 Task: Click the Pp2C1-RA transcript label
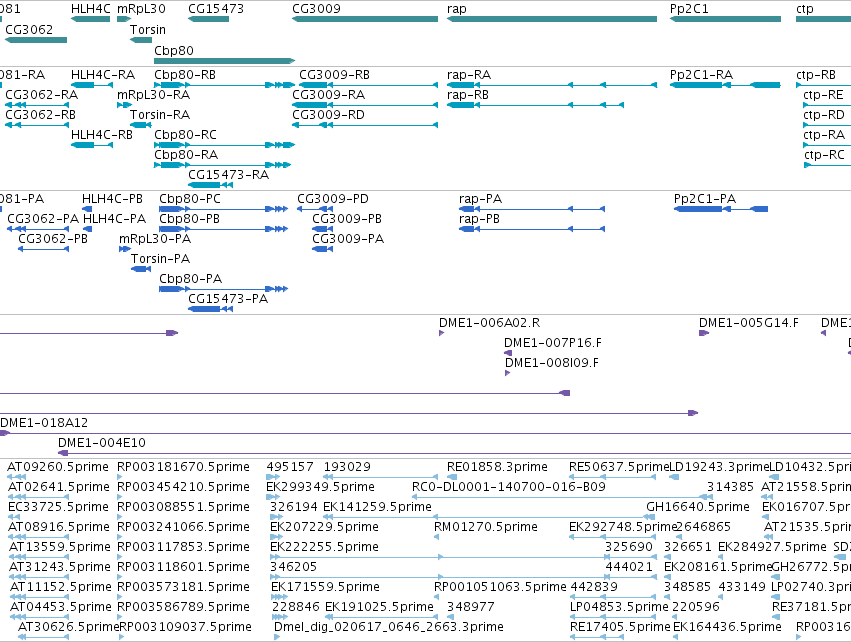pyautogui.click(x=701, y=74)
